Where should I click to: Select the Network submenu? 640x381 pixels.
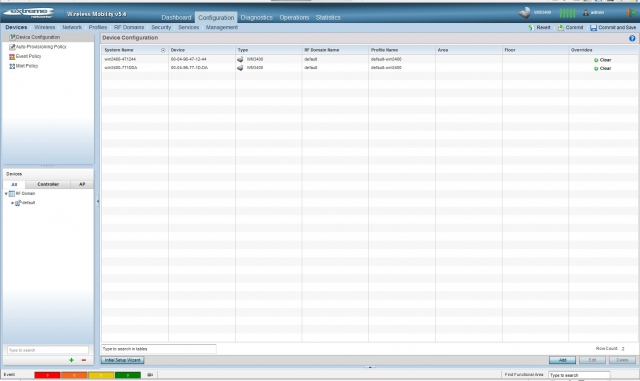pos(72,27)
